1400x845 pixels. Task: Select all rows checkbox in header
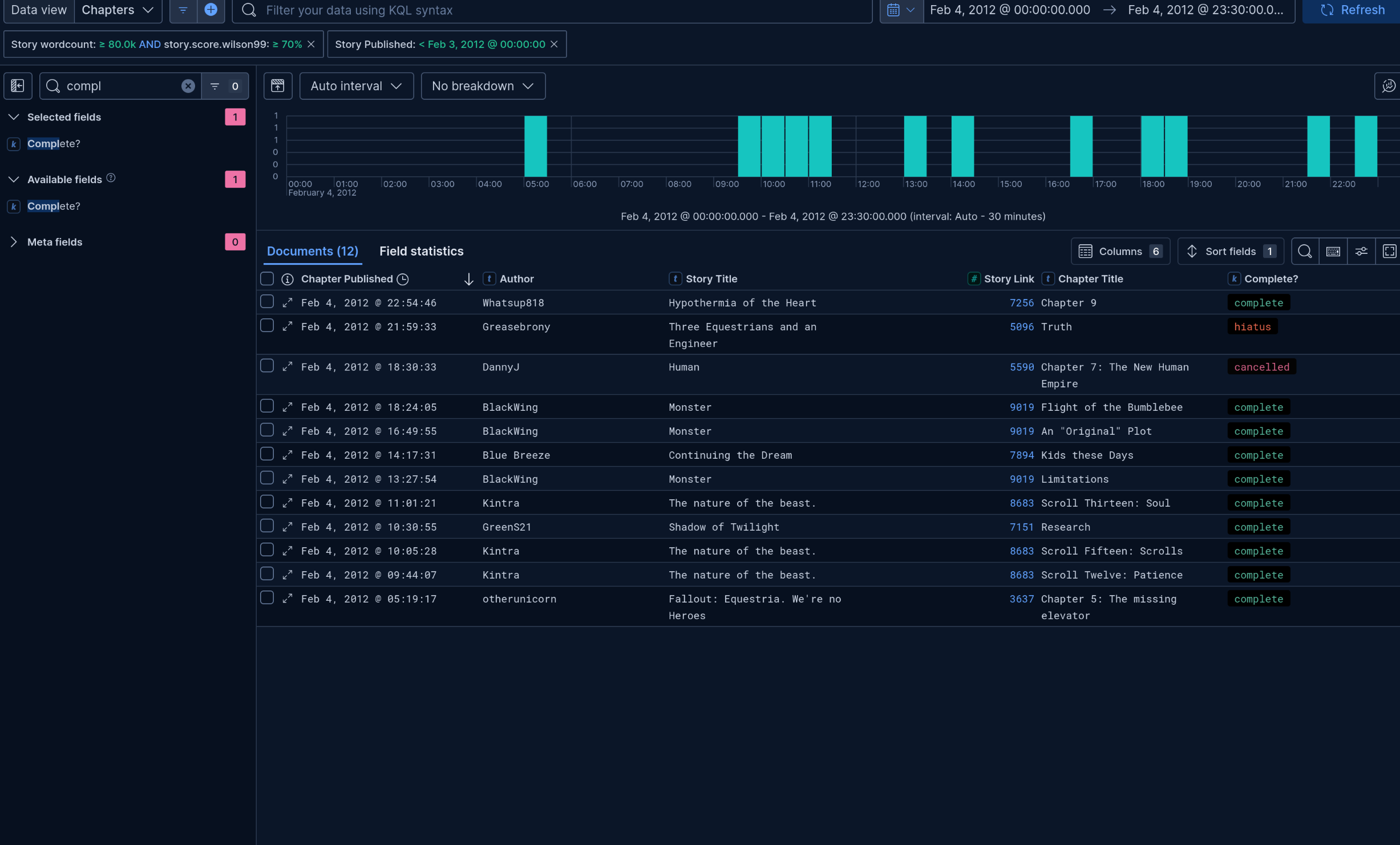tap(267, 279)
